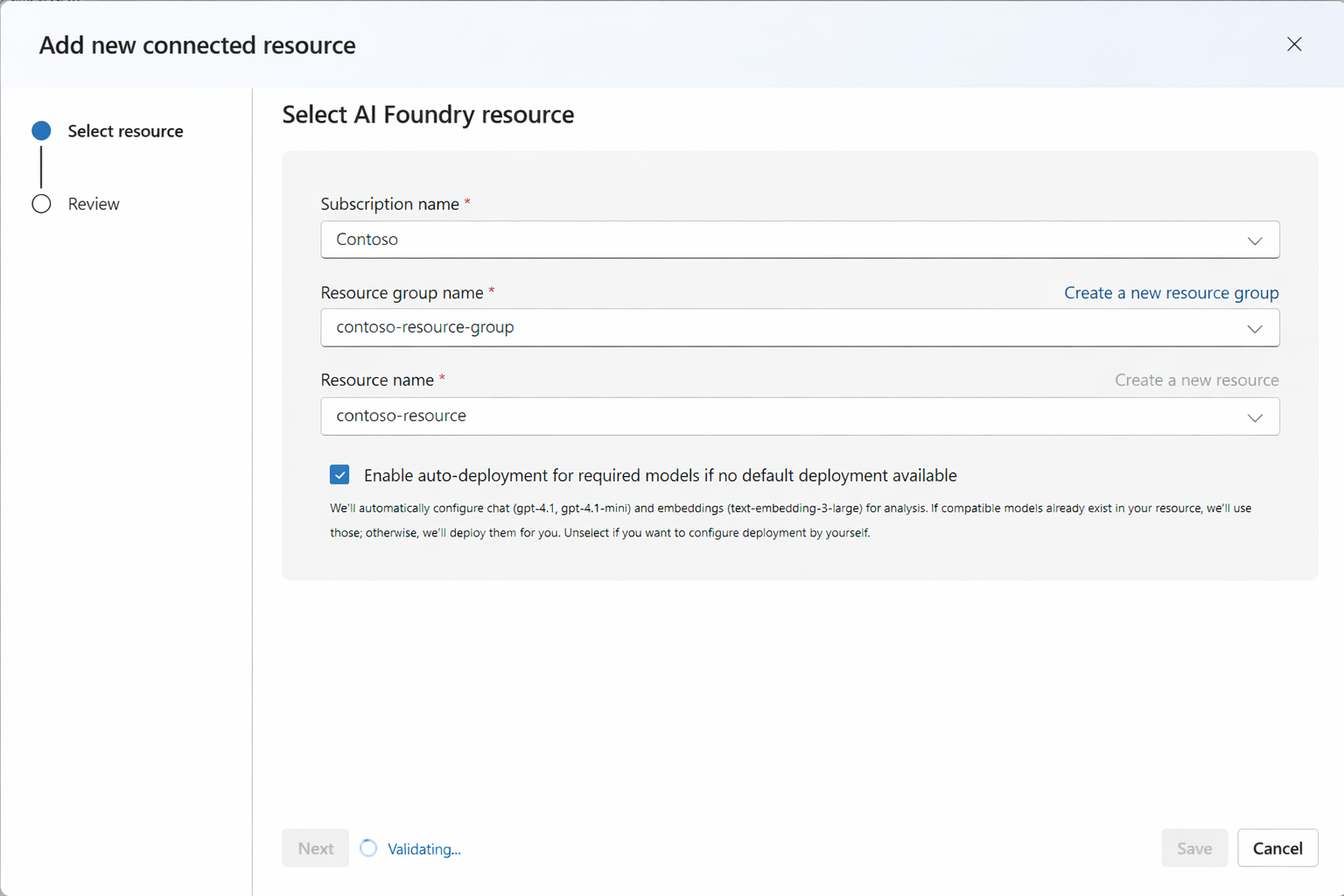Open the Contoso subscription dropdown
This screenshot has height=896, width=1344.
click(787, 240)
